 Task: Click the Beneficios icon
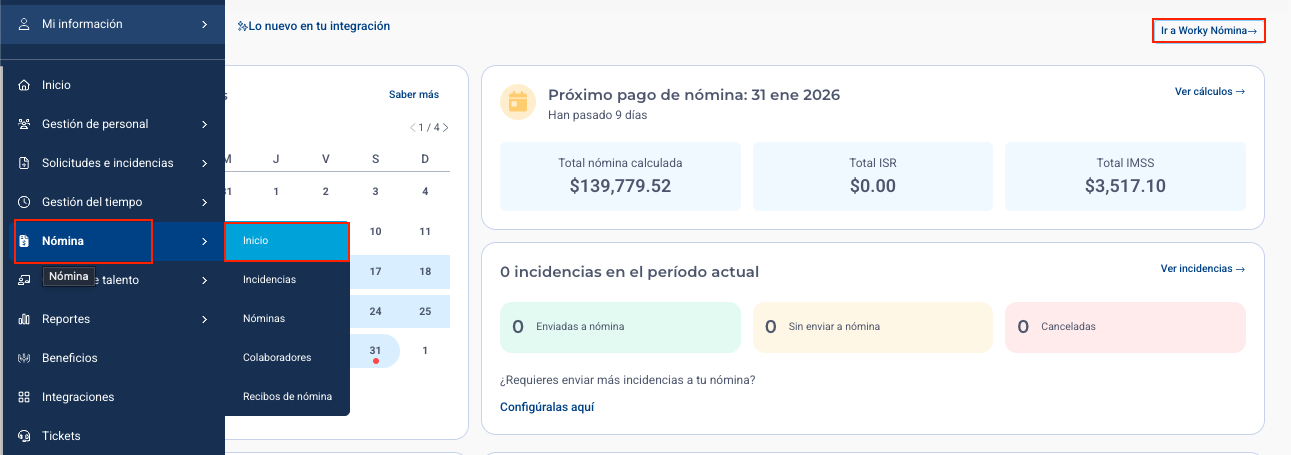(x=24, y=358)
